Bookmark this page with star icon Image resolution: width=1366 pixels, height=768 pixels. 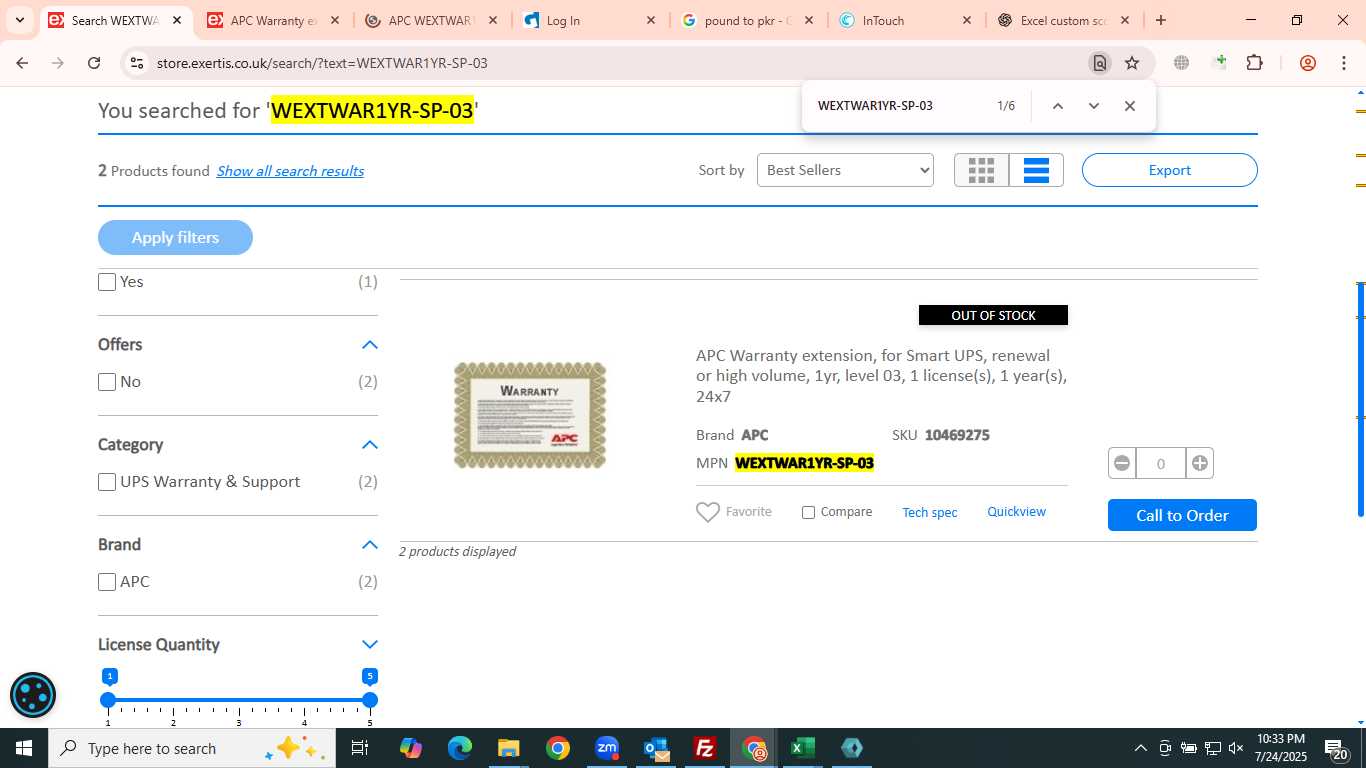tap(1132, 63)
